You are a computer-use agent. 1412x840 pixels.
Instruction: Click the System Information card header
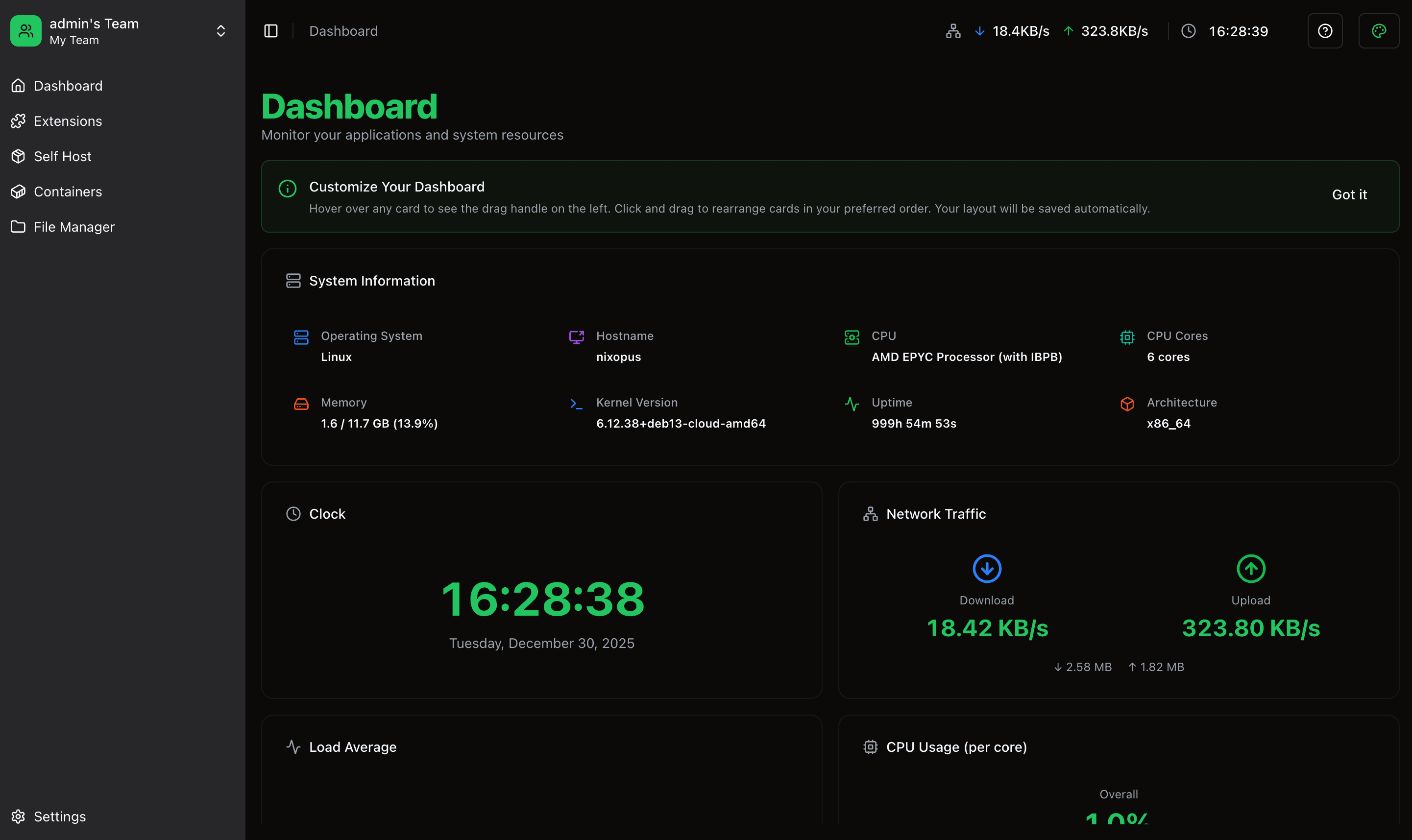pyautogui.click(x=372, y=281)
